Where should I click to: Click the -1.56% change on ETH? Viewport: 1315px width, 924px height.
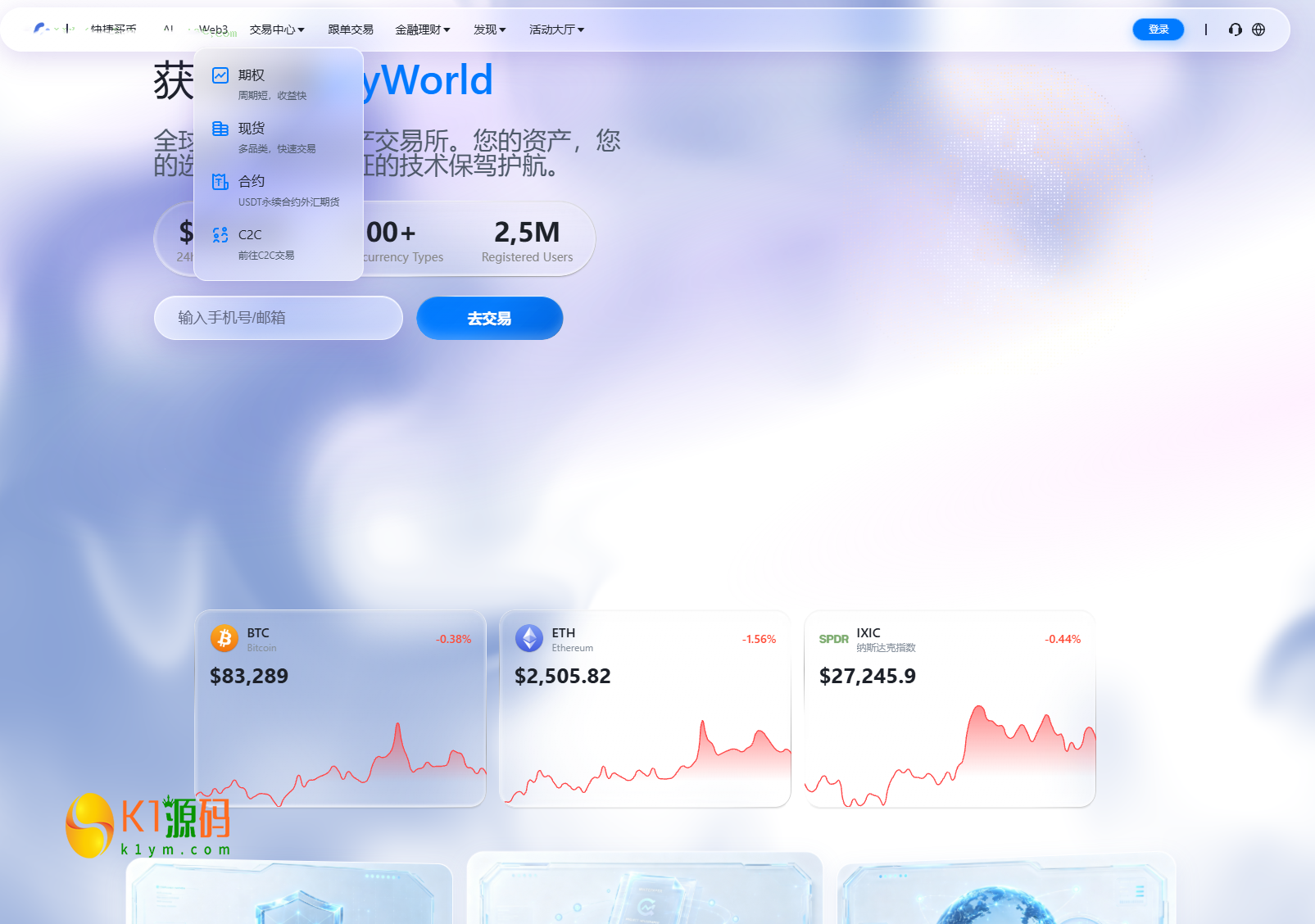pos(759,639)
